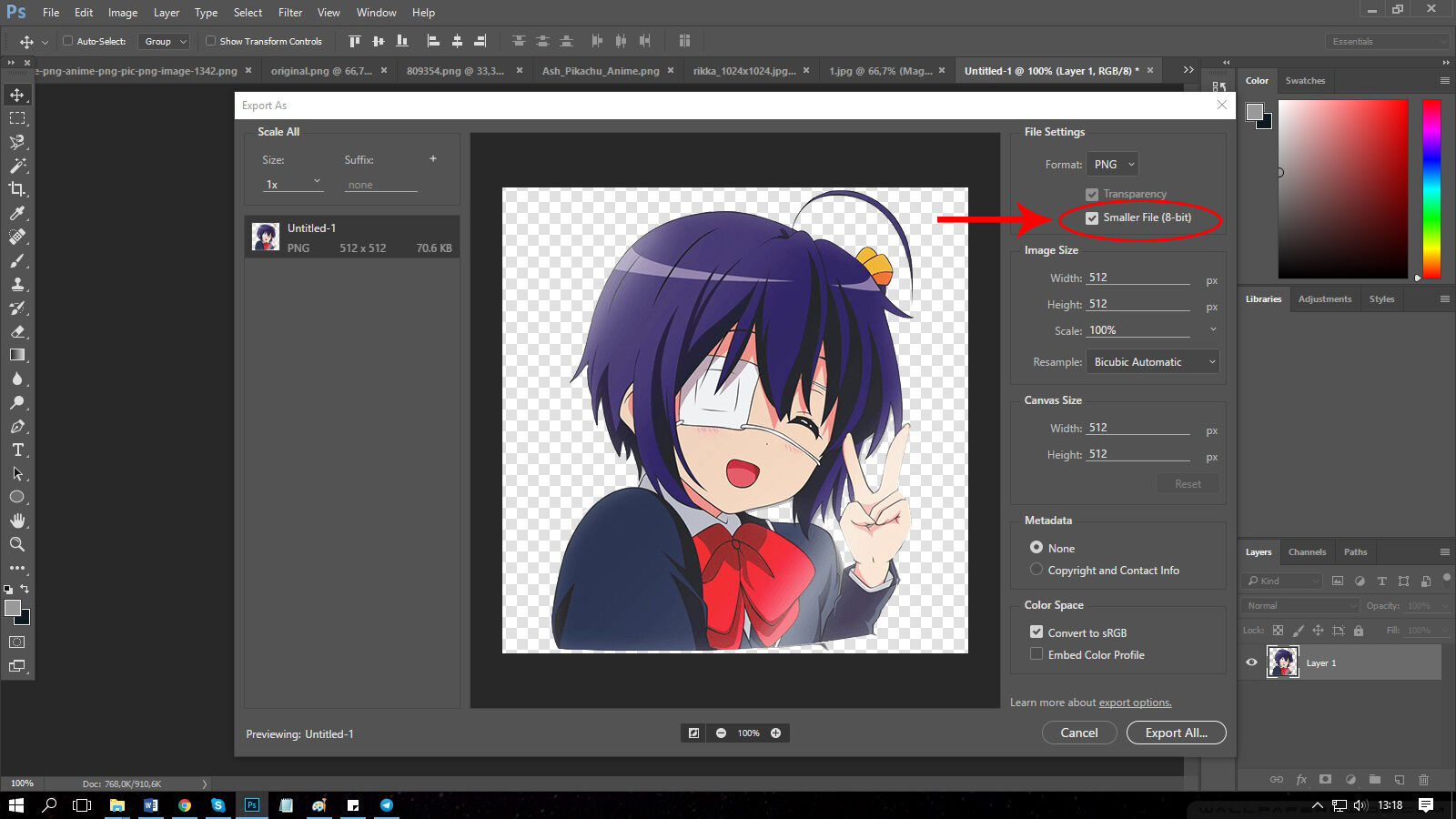Screen dimensions: 1456x819
Task: Select the Clone Stamp tool
Action: (17, 284)
